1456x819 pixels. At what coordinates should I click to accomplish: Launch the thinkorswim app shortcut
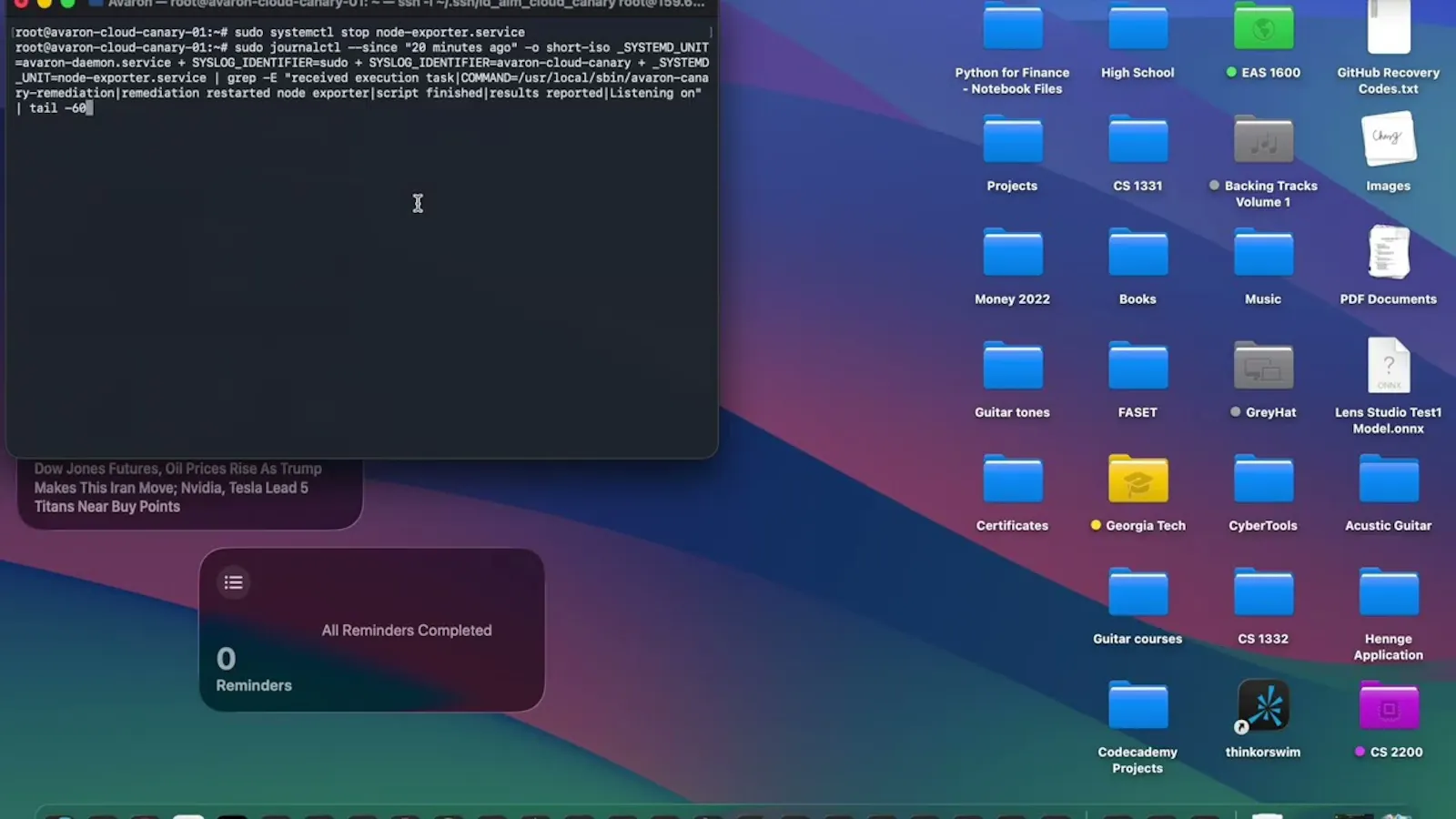pos(1263,706)
